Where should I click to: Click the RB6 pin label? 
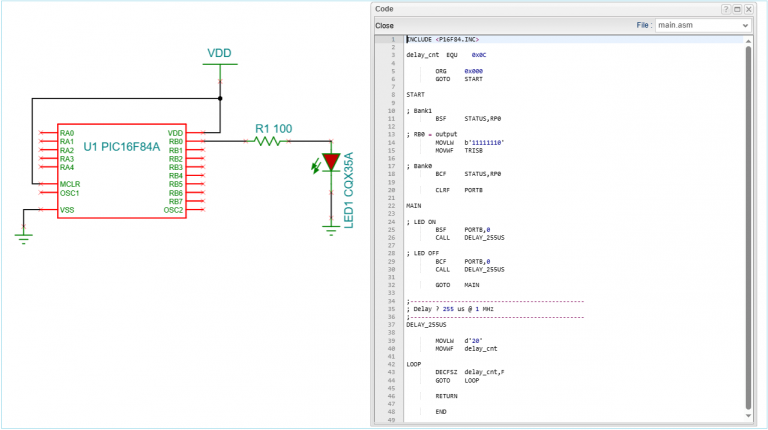point(176,193)
